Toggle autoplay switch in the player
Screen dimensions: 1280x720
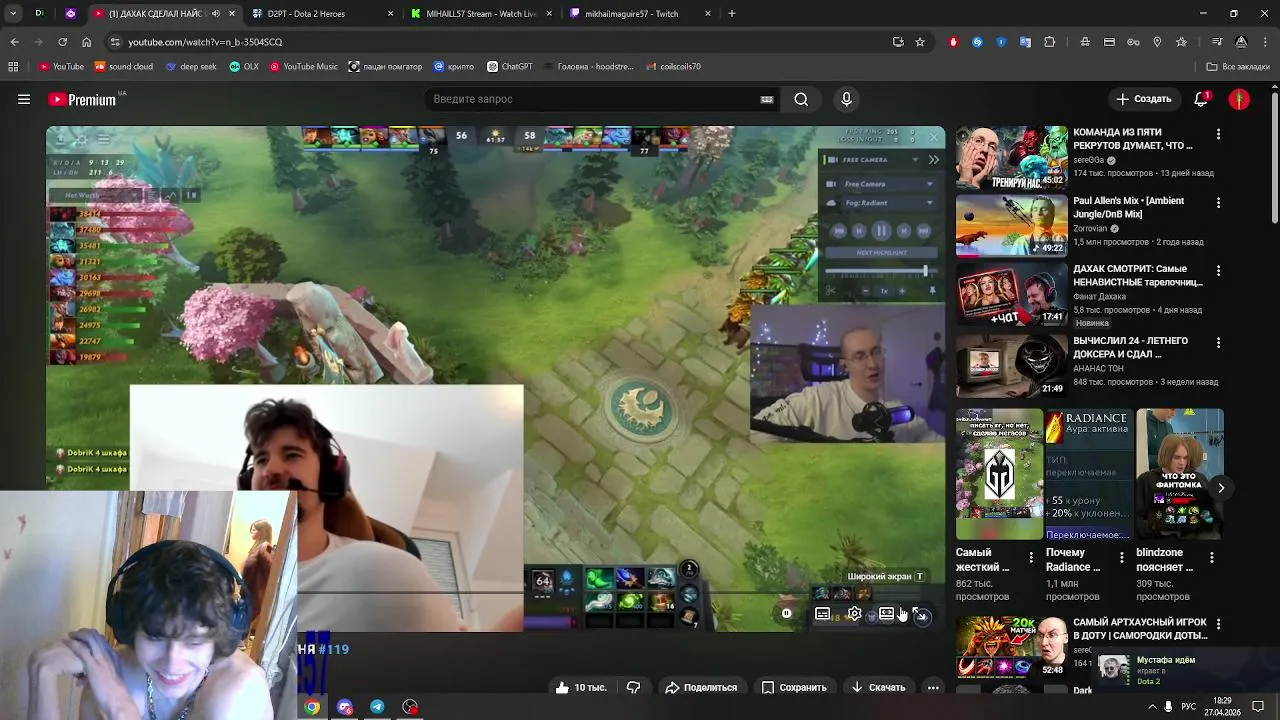[x=787, y=614]
